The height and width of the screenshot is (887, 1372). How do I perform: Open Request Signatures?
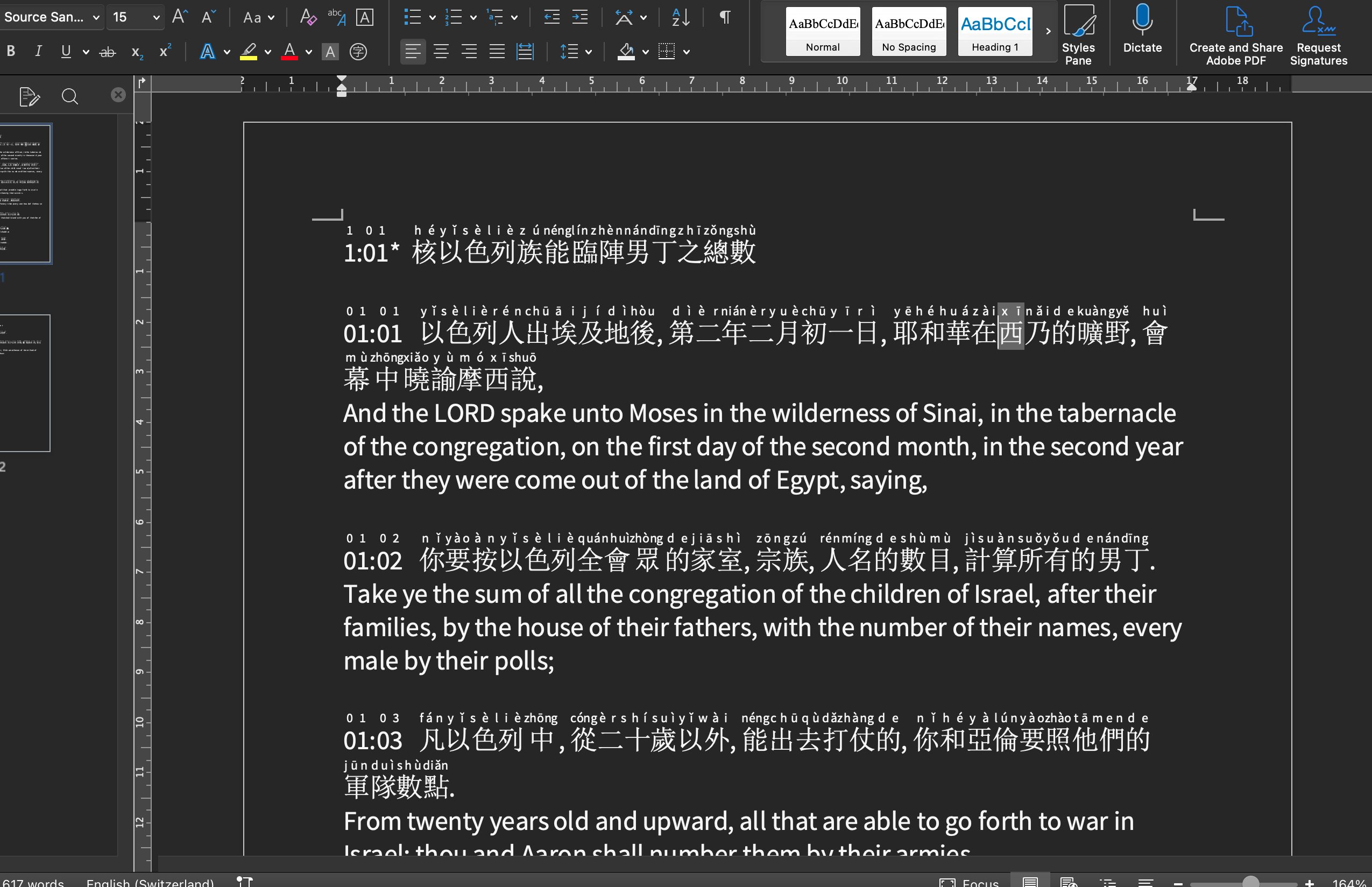click(x=1318, y=34)
